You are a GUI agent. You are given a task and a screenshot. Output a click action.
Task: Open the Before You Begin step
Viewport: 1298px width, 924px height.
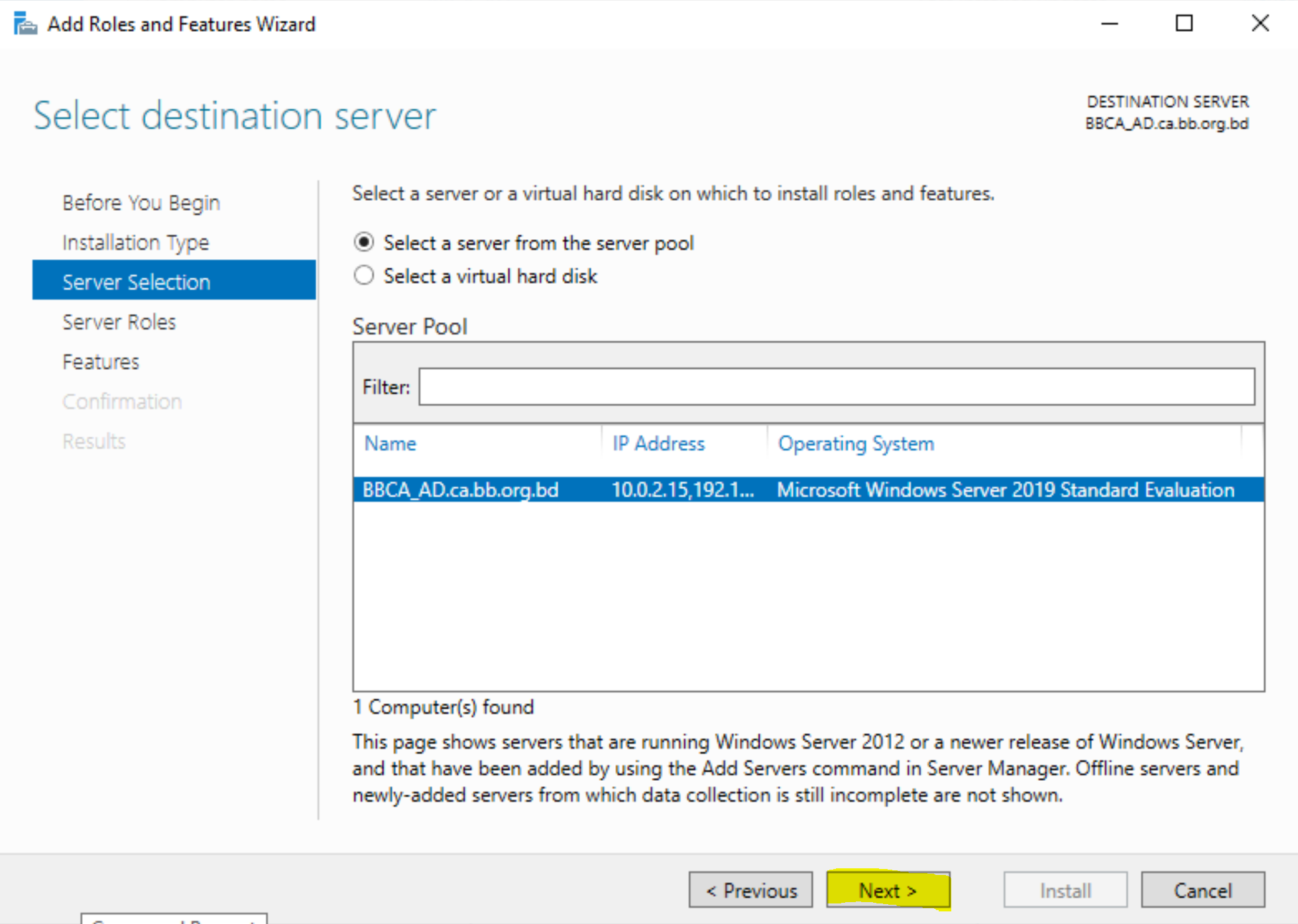(141, 203)
